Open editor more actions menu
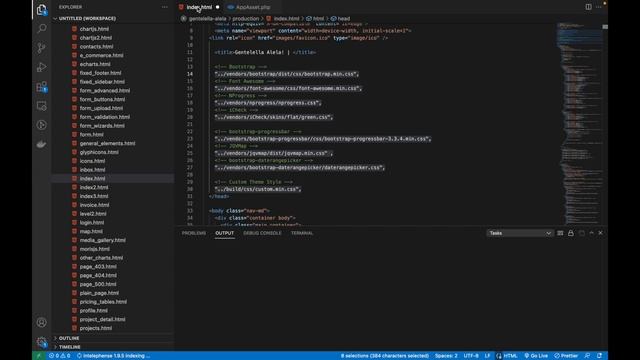This screenshot has width=640, height=360. click(599, 7)
